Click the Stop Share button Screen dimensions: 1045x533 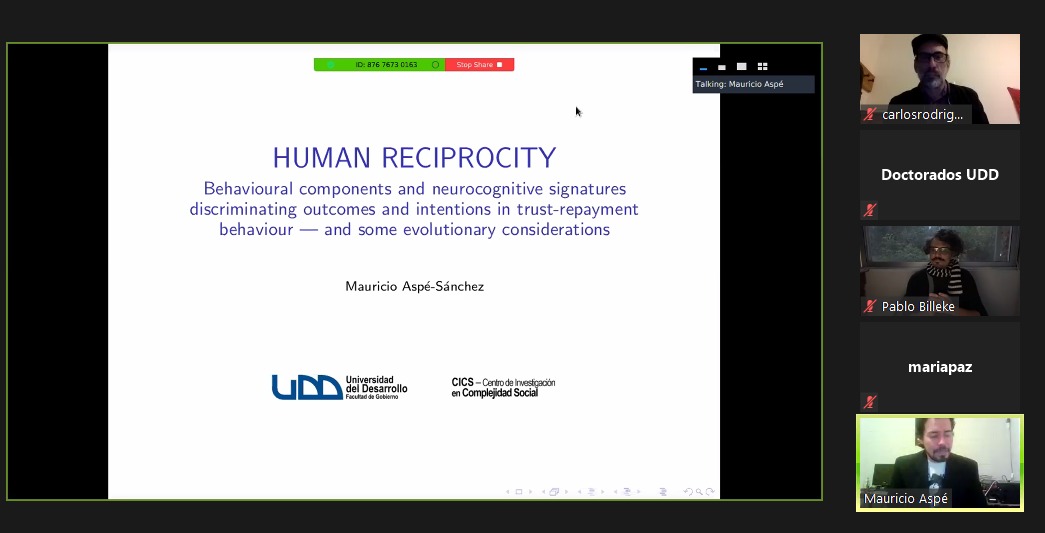click(x=479, y=65)
